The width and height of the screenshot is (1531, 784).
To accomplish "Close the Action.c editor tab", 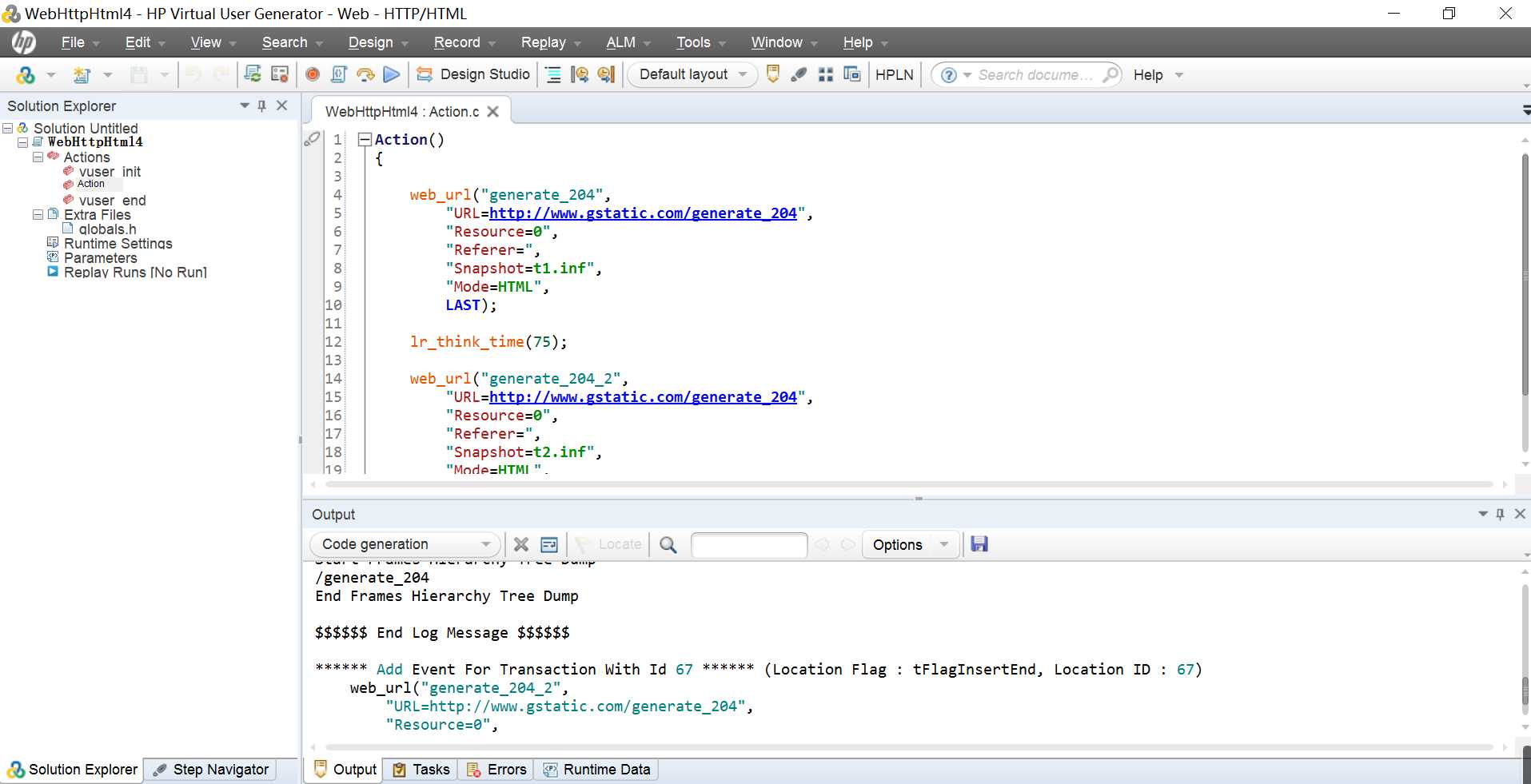I will coord(493,112).
